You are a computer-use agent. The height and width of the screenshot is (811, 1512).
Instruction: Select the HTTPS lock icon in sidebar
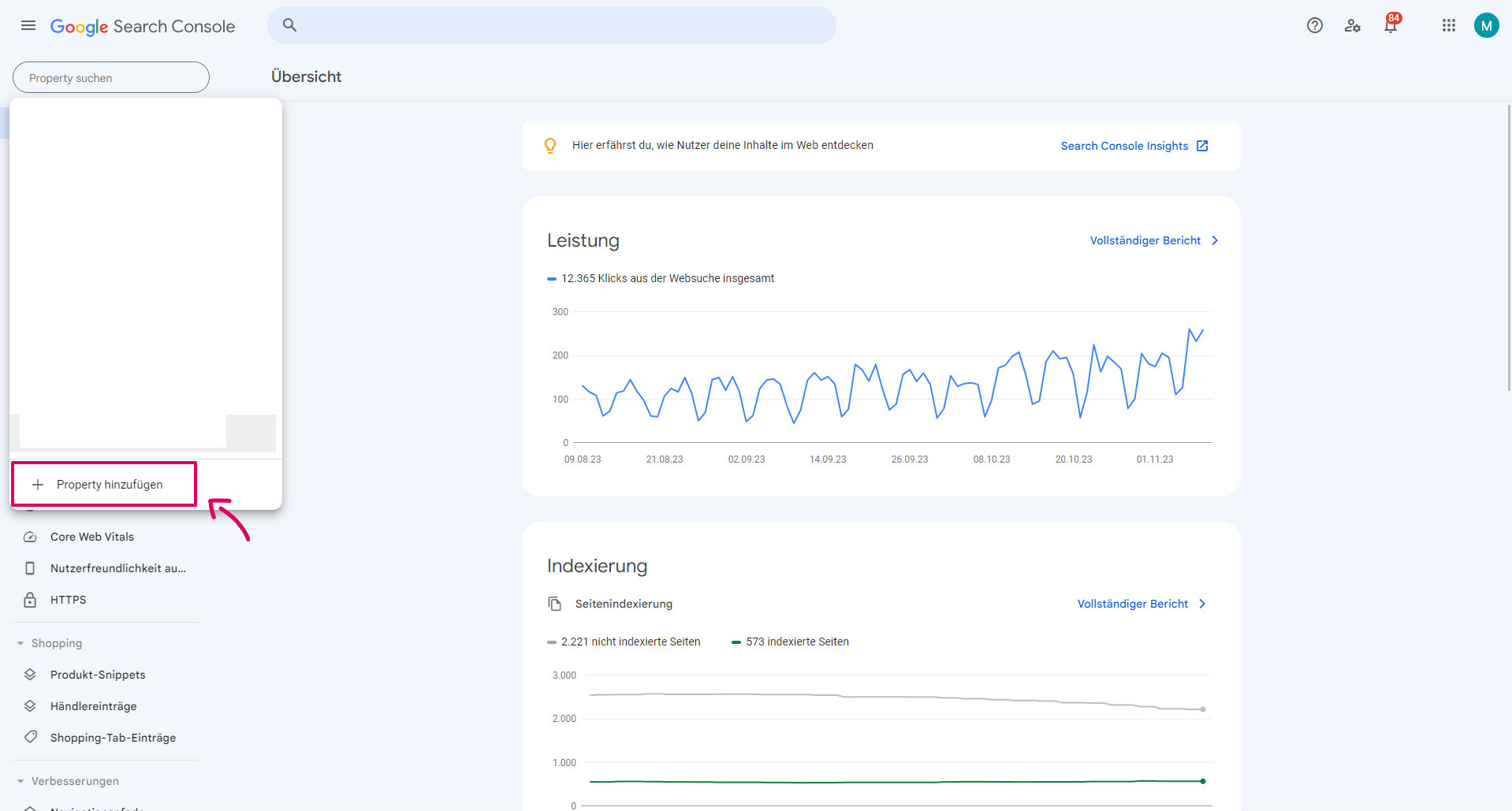[x=30, y=599]
